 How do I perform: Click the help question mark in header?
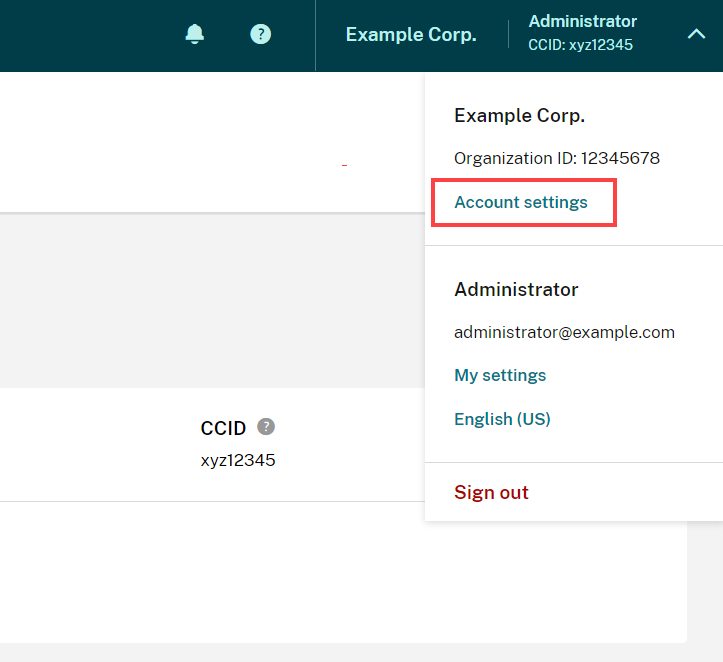(260, 34)
